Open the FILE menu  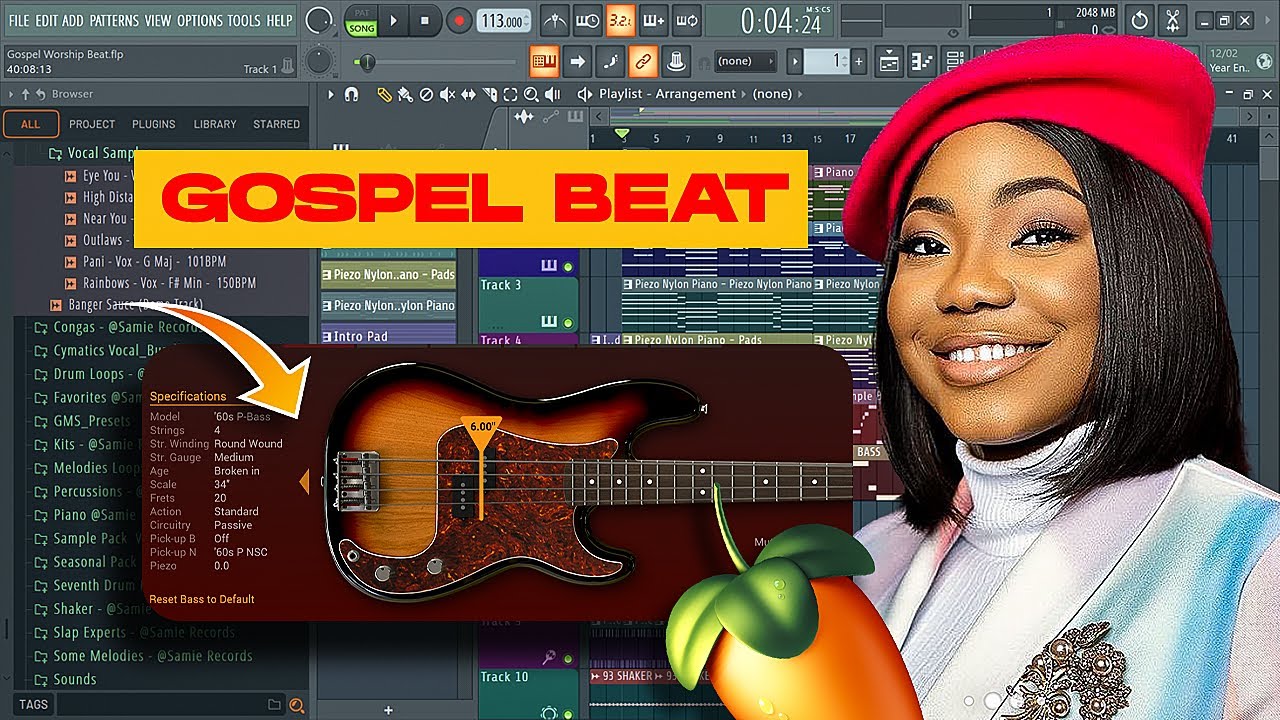[19, 20]
